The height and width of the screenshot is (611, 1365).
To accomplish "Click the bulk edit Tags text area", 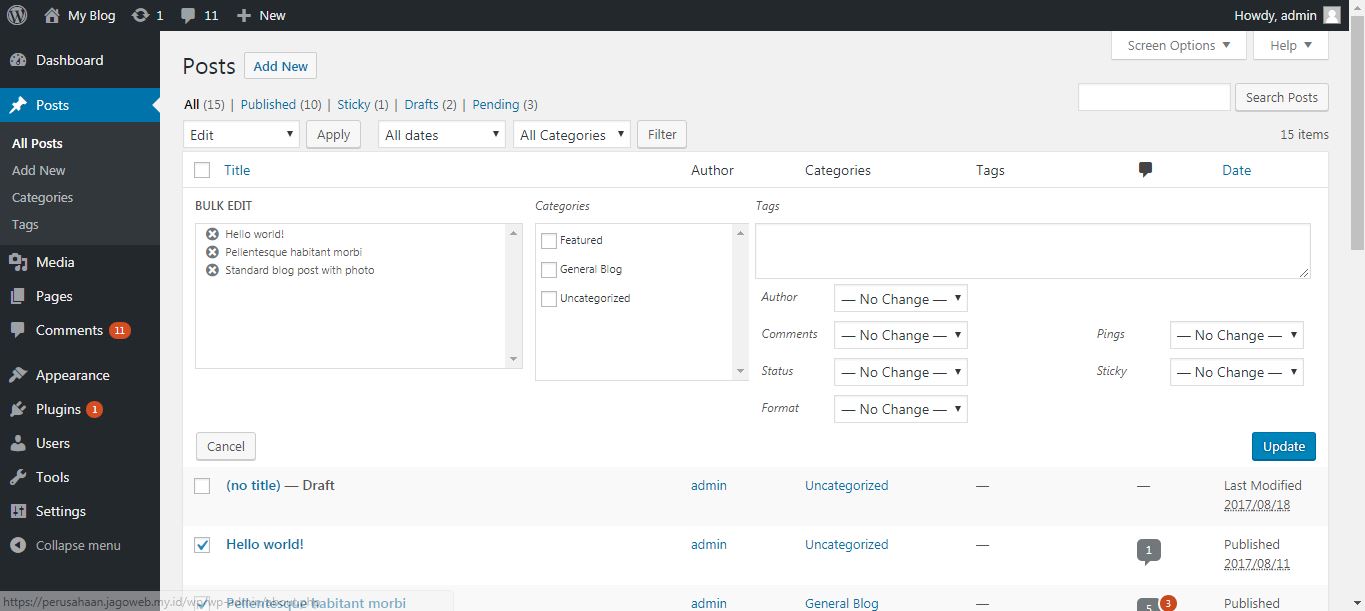I will [x=1032, y=251].
